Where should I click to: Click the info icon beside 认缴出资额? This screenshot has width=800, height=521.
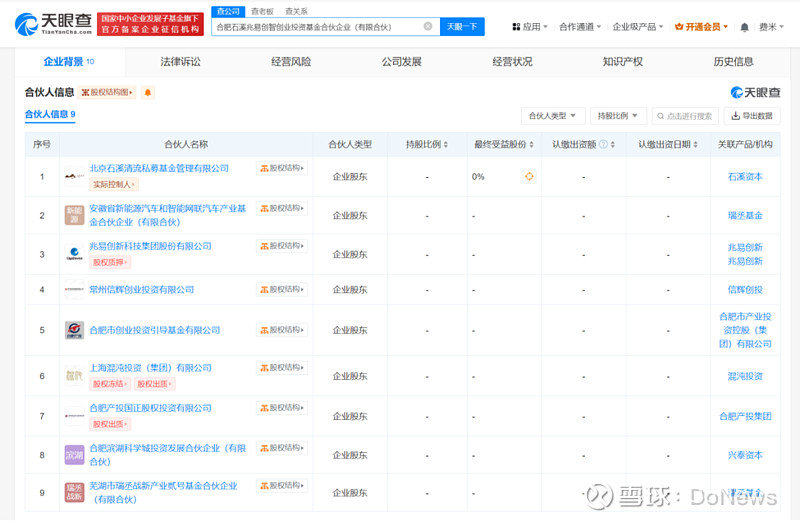tap(603, 144)
